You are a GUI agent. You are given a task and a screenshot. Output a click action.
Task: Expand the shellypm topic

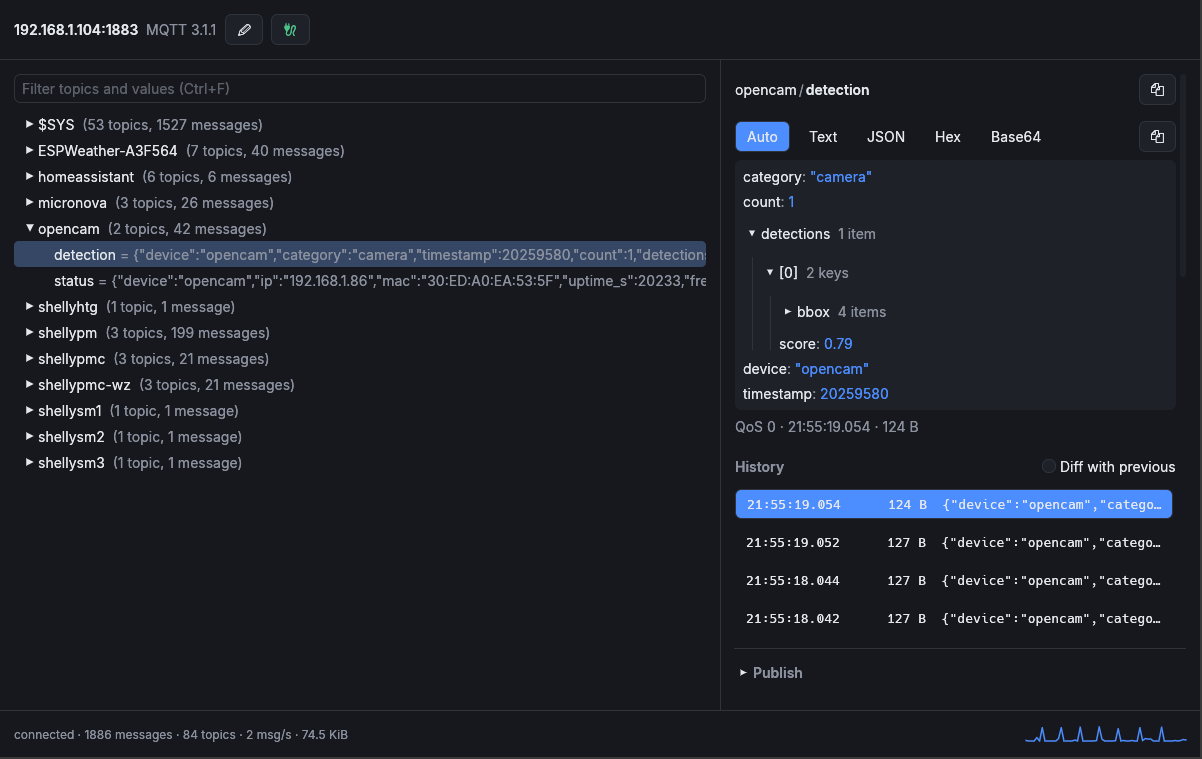coord(30,333)
